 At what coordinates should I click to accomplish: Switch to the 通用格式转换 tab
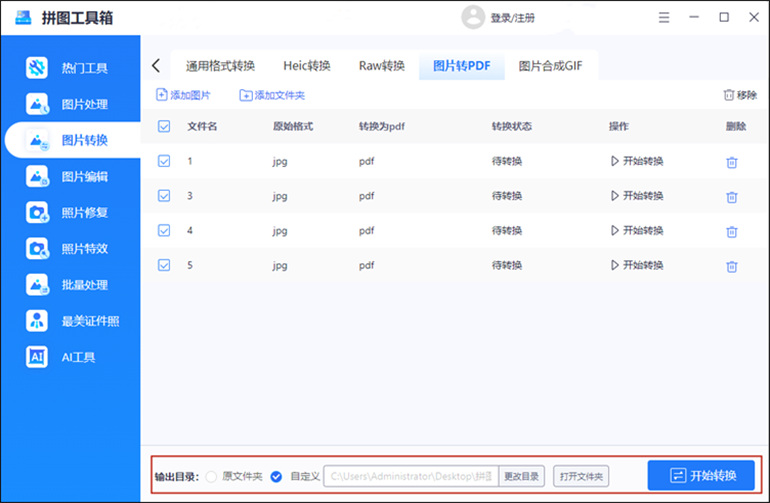click(220, 65)
